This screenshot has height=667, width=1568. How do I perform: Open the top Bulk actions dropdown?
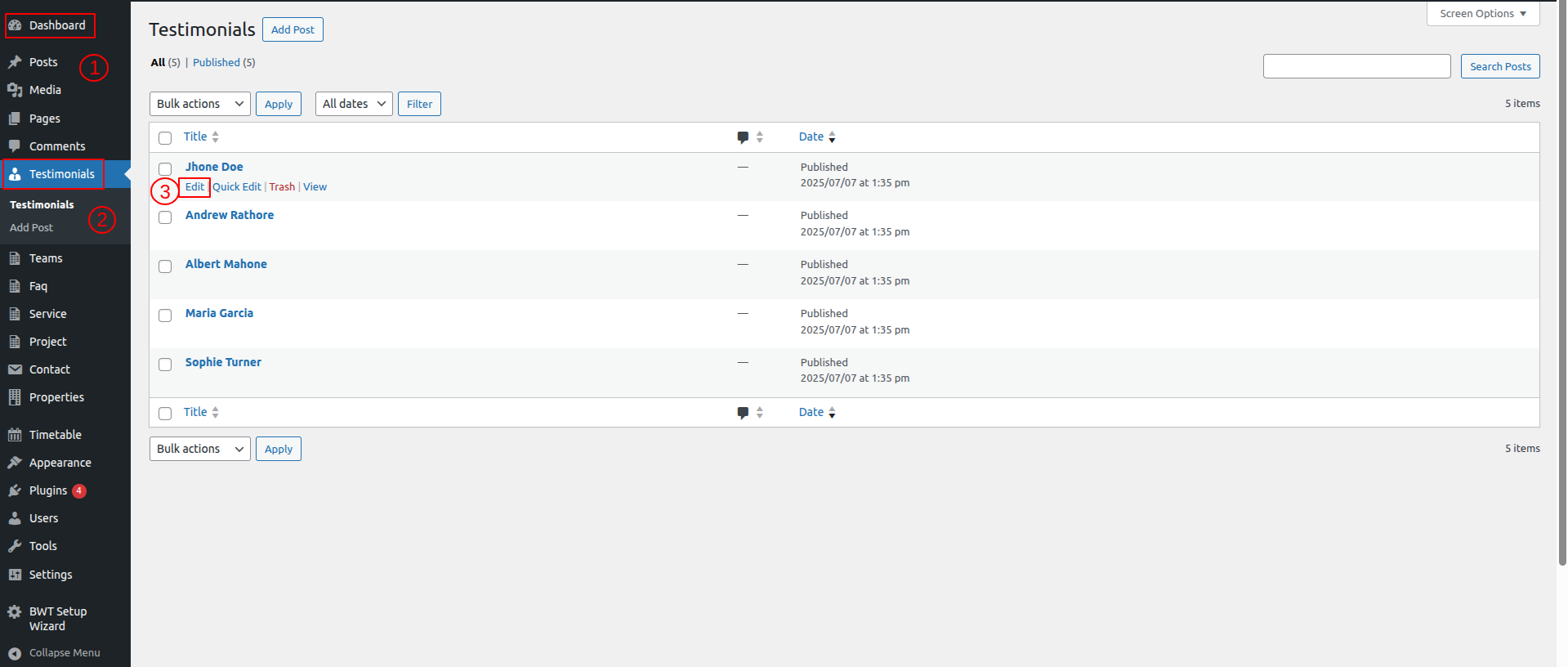[200, 104]
